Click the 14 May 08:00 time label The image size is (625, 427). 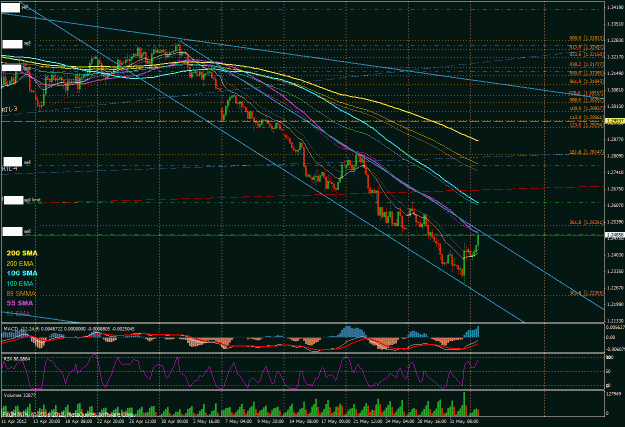pyautogui.click(x=303, y=421)
